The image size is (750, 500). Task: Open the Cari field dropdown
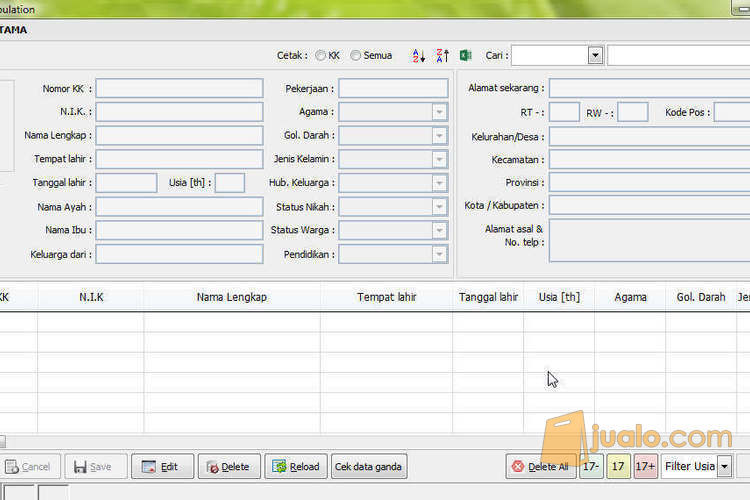[595, 56]
